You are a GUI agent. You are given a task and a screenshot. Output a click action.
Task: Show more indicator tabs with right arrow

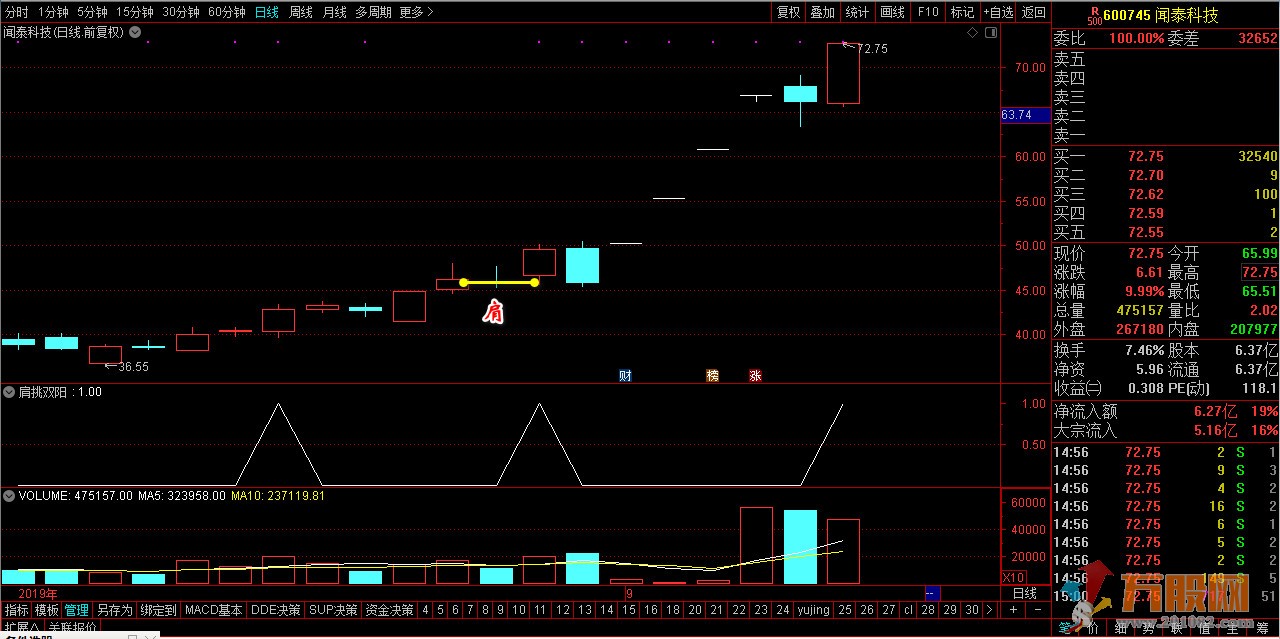989,609
